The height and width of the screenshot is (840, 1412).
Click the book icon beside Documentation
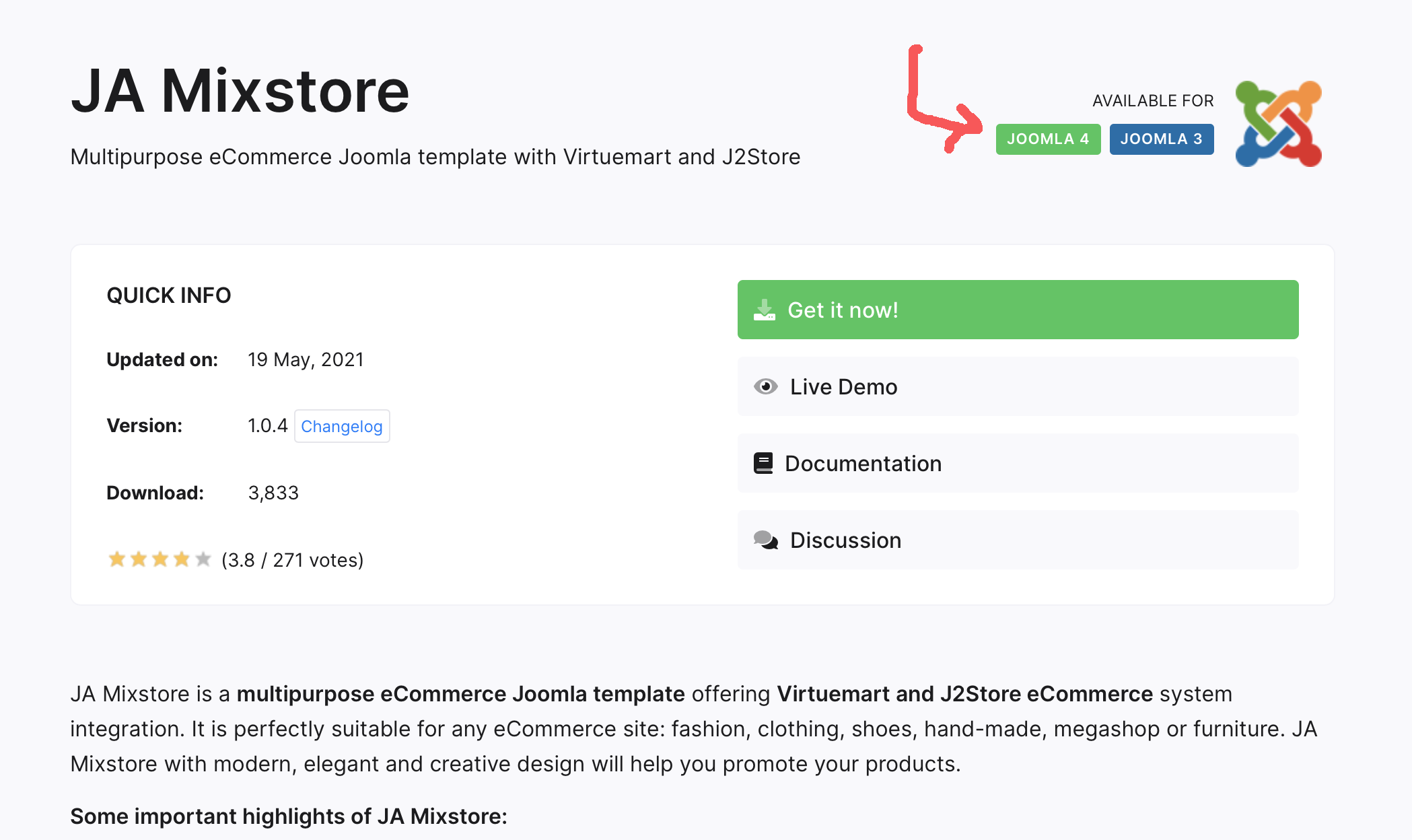(763, 463)
